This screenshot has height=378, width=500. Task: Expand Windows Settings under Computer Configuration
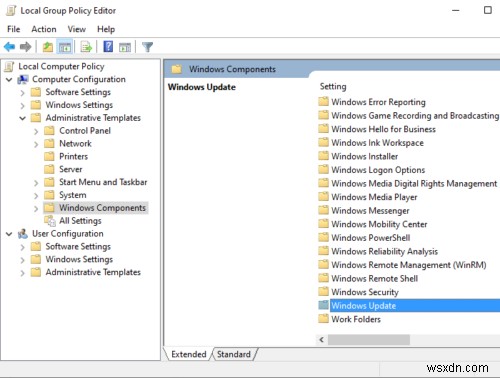[x=22, y=106]
